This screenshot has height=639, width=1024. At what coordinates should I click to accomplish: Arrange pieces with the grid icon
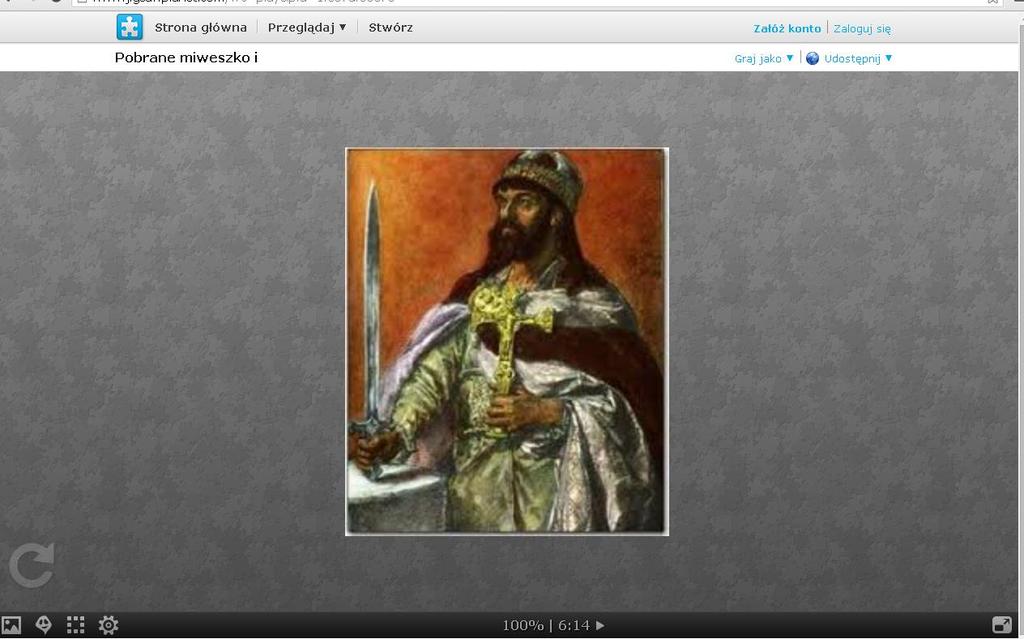pyautogui.click(x=76, y=625)
